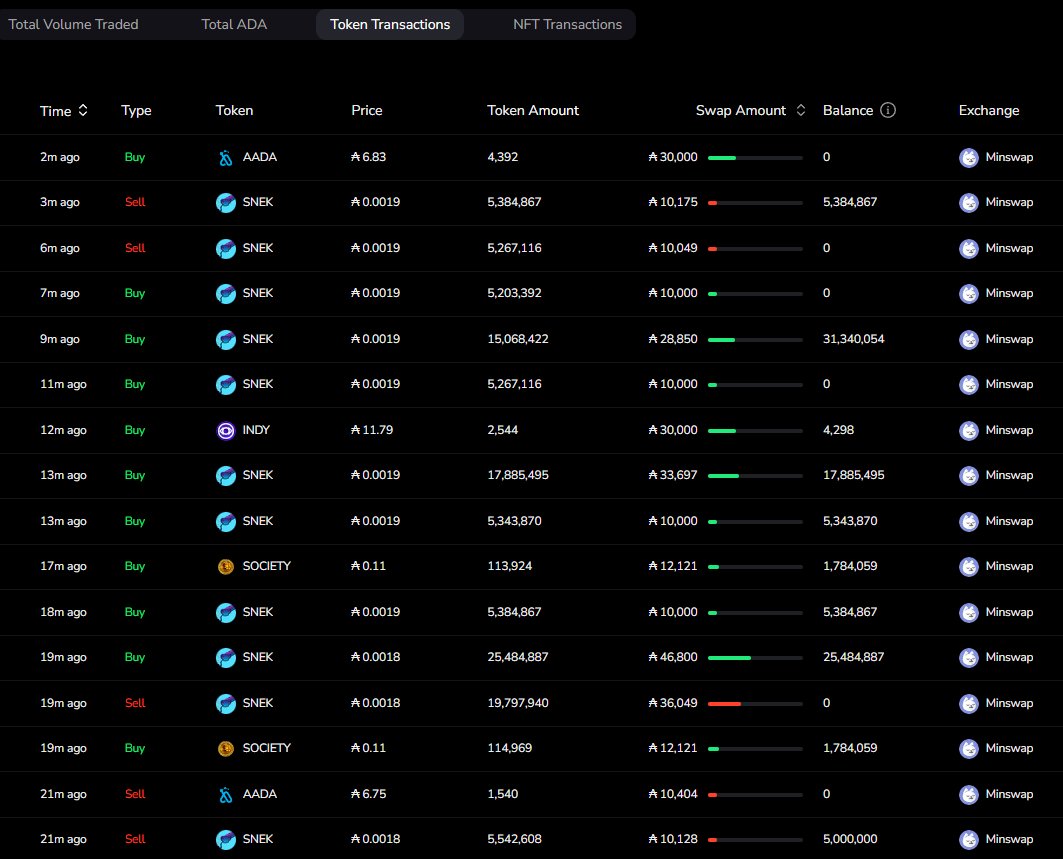Screen dimensions: 1063x859
Task: Sort by Time column arrows
Action: pos(83,110)
